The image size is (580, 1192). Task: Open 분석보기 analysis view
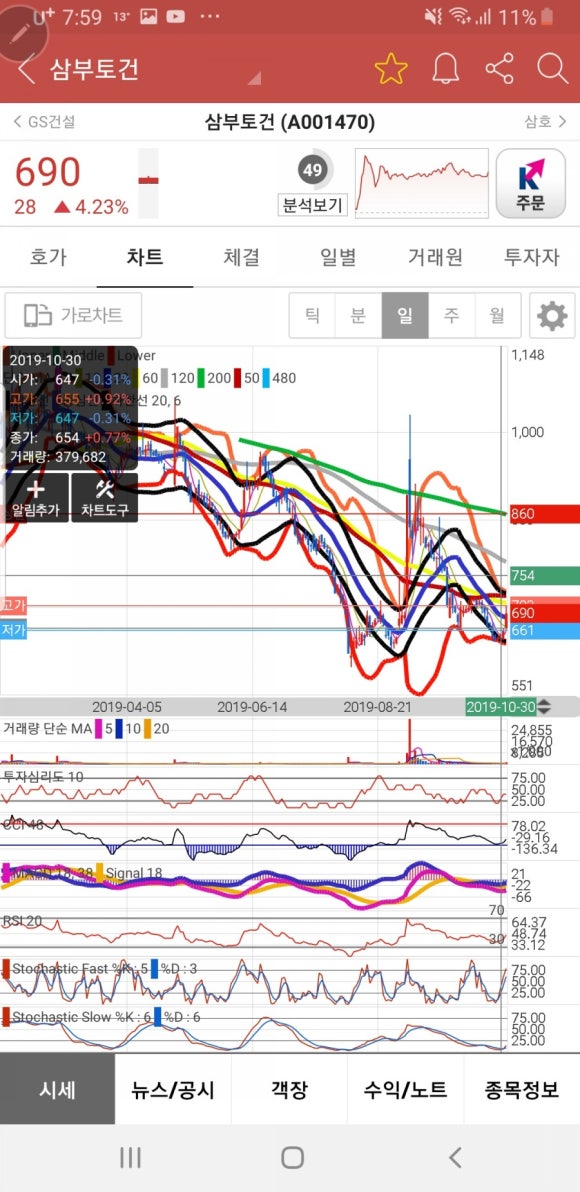(x=313, y=204)
